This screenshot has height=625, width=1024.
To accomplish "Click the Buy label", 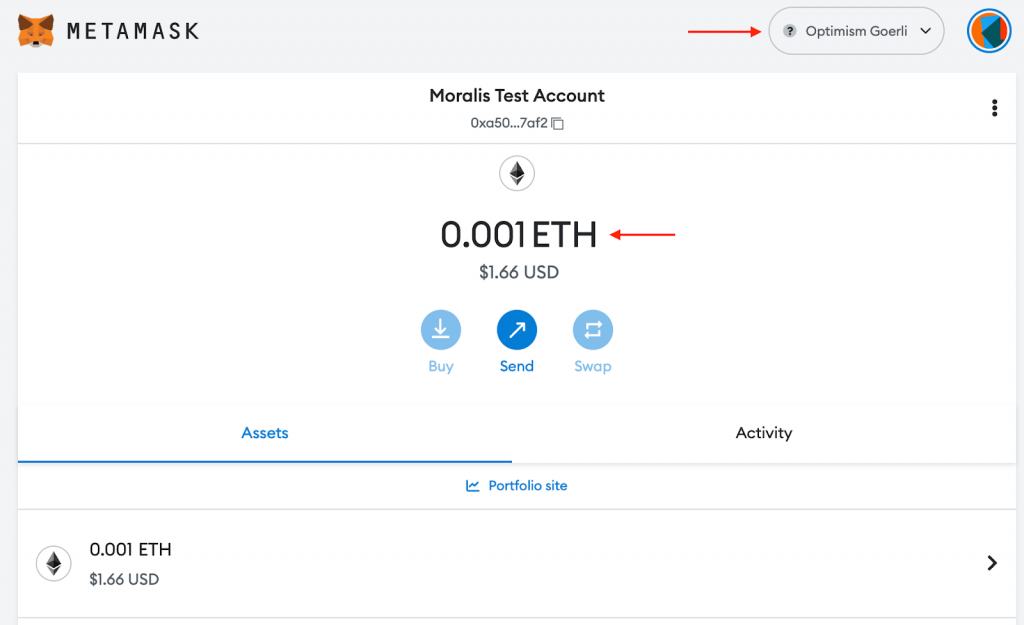I will point(441,366).
